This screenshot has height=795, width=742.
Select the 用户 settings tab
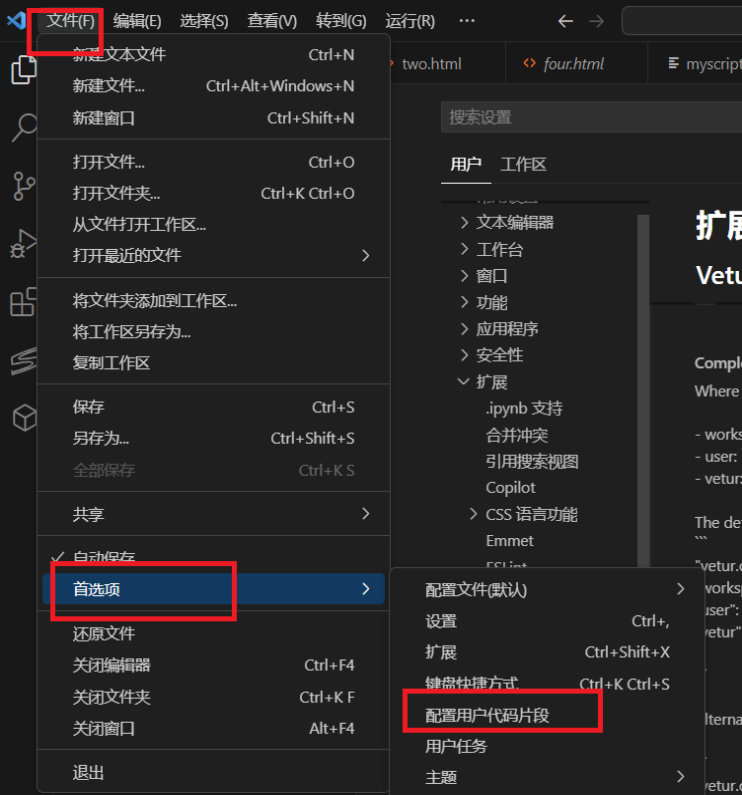(x=466, y=164)
